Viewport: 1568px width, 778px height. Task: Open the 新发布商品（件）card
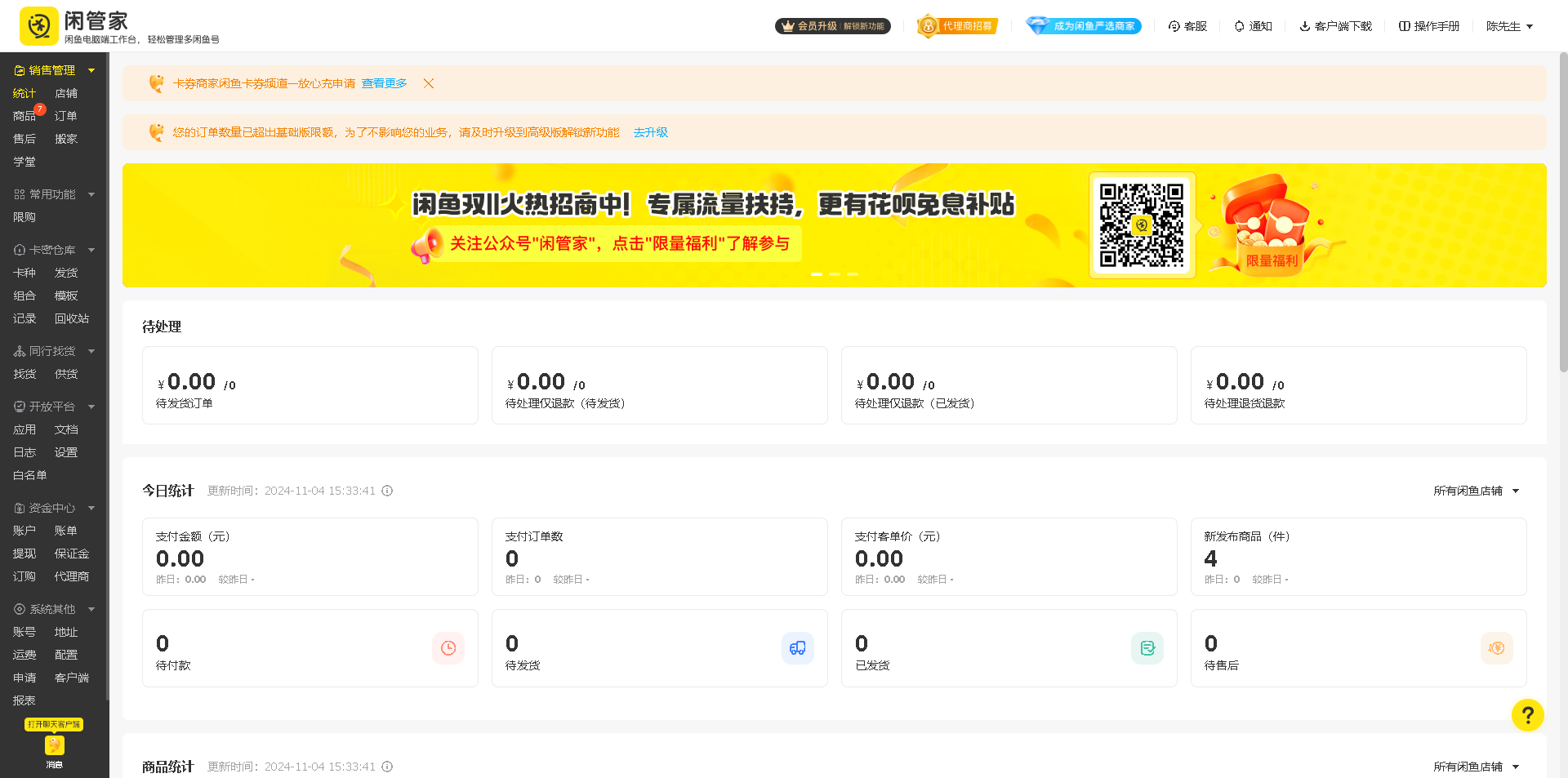pyautogui.click(x=1359, y=557)
